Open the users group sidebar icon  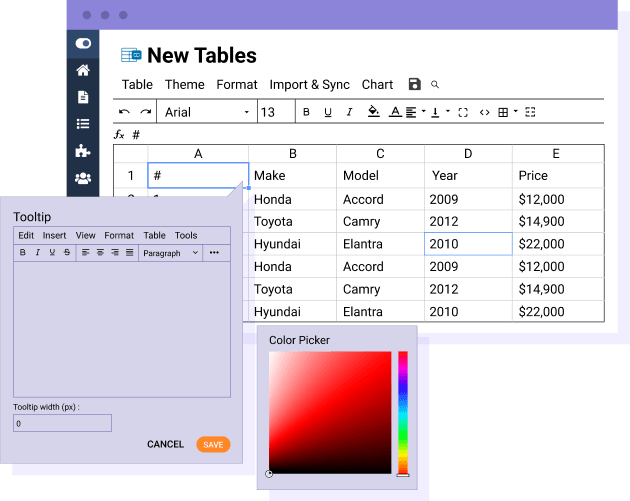point(83,178)
